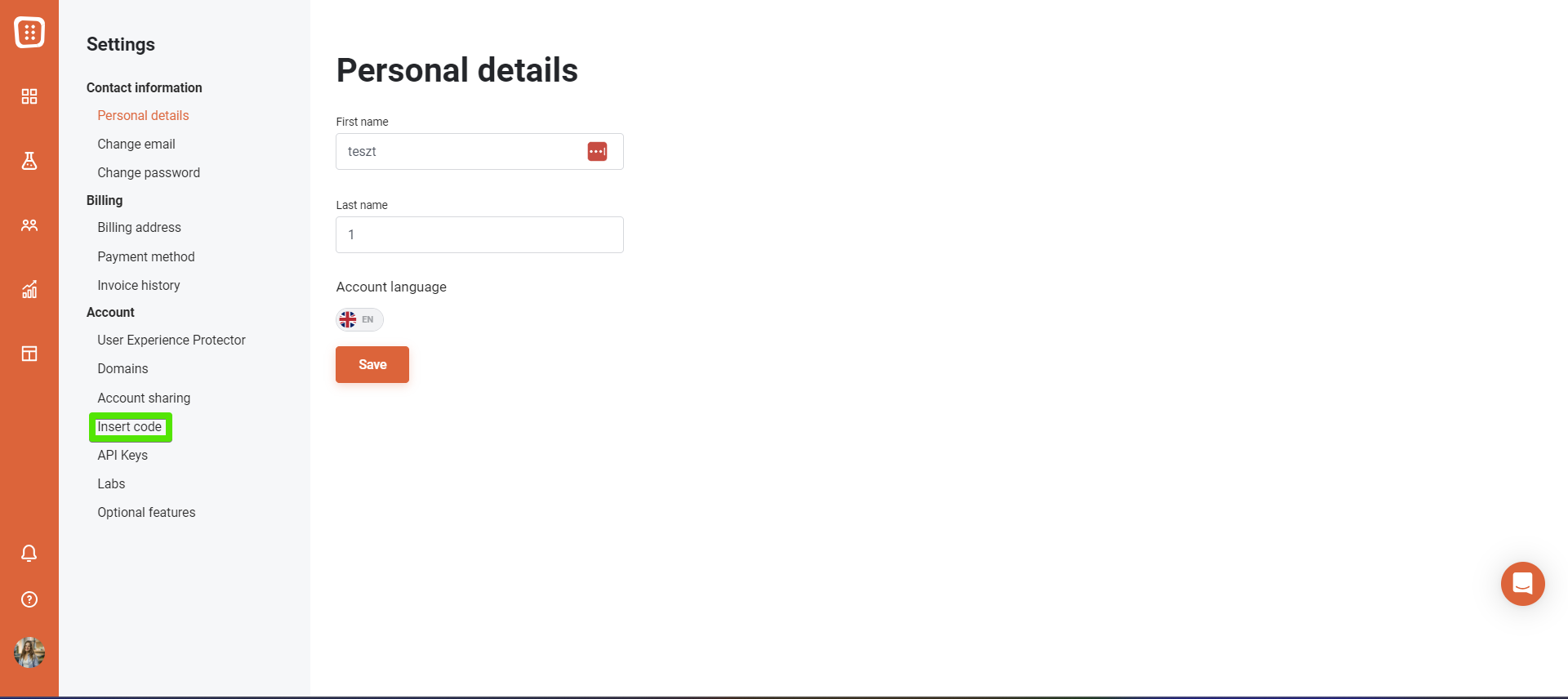
Task: Open notifications bell icon
Action: tap(29, 554)
